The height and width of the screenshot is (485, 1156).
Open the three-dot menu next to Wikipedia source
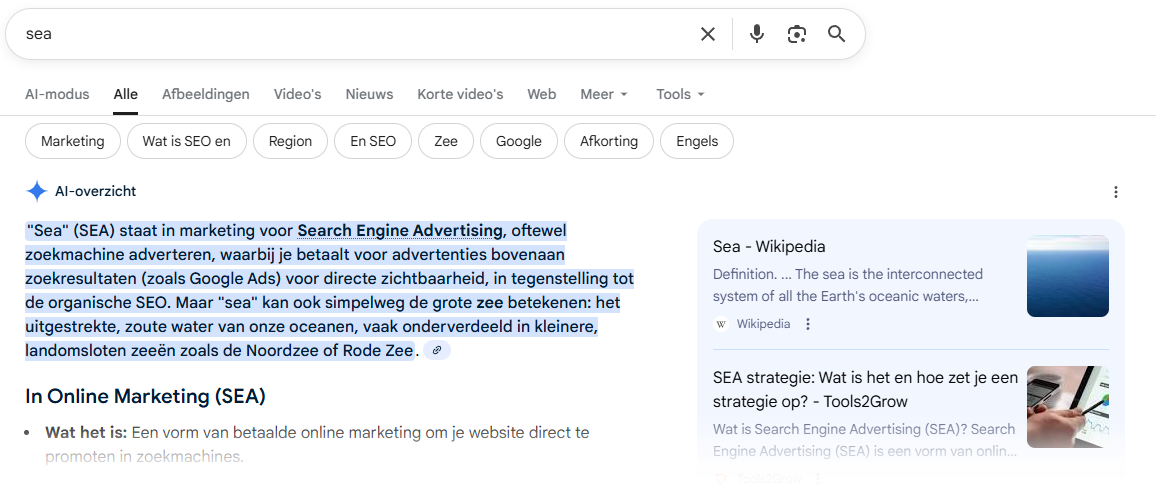click(808, 324)
